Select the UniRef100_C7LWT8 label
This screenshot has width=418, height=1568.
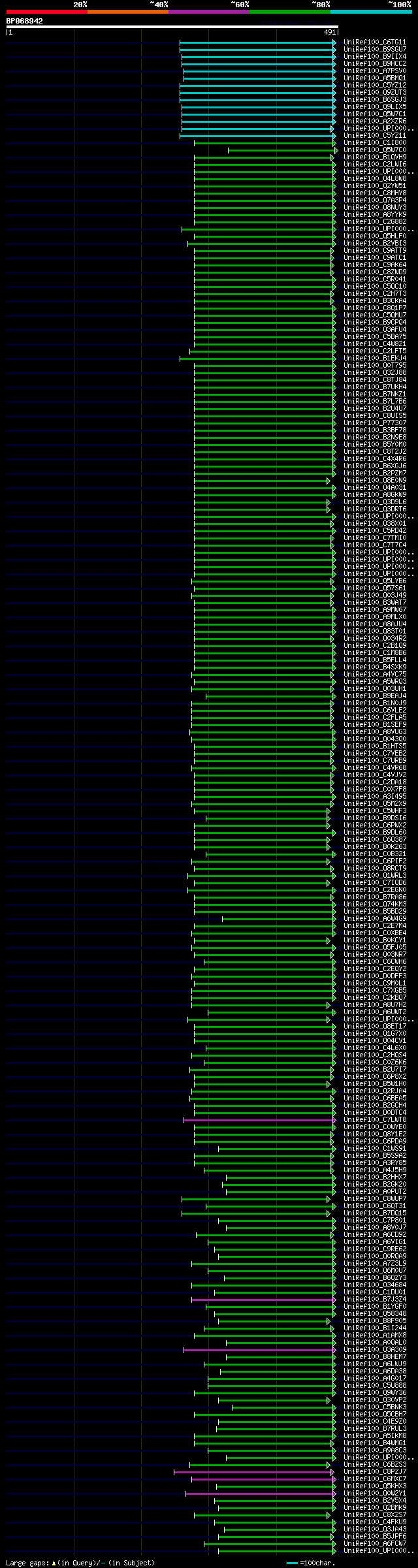(x=375, y=1120)
